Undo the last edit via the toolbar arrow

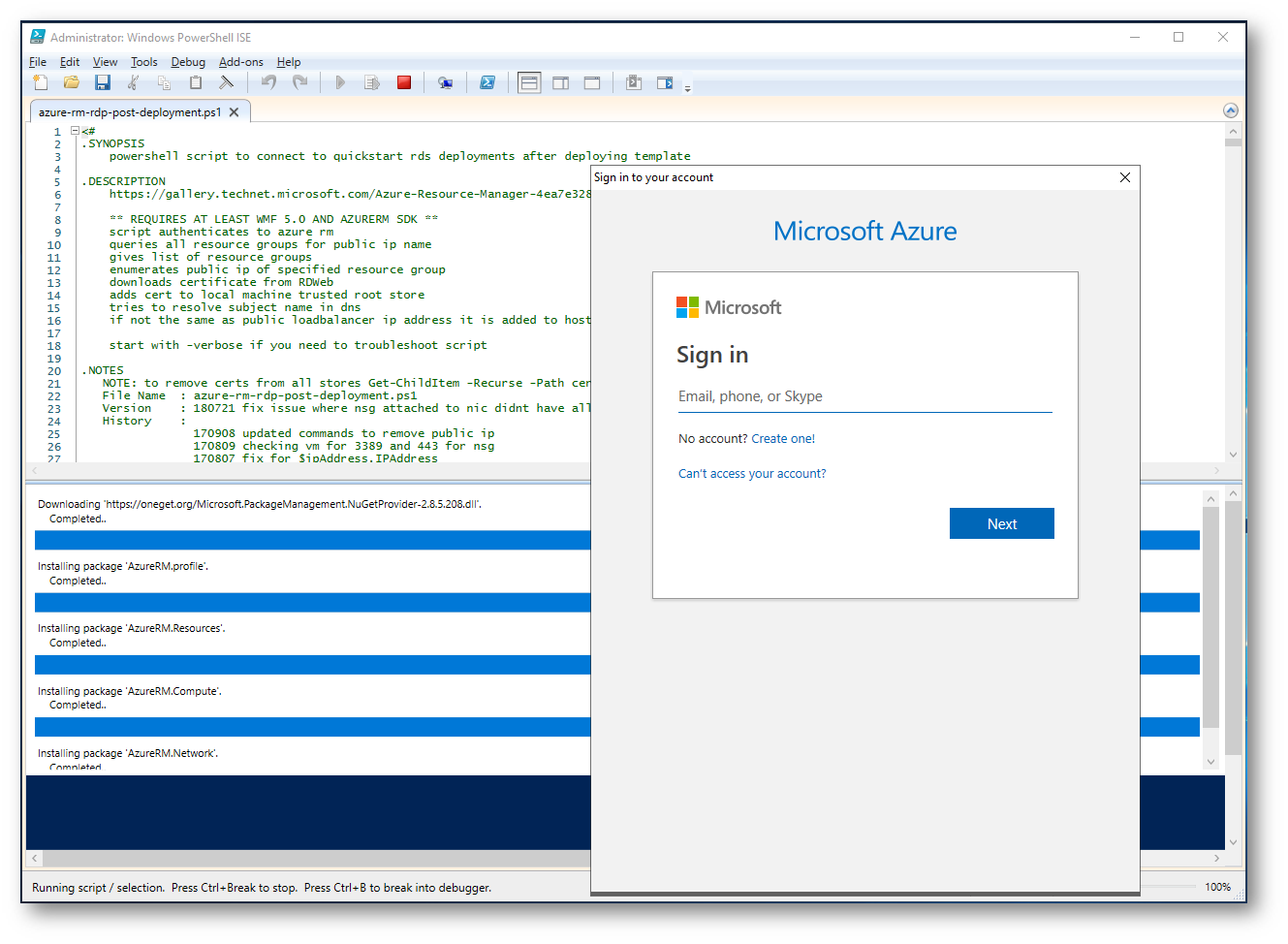pos(268,82)
